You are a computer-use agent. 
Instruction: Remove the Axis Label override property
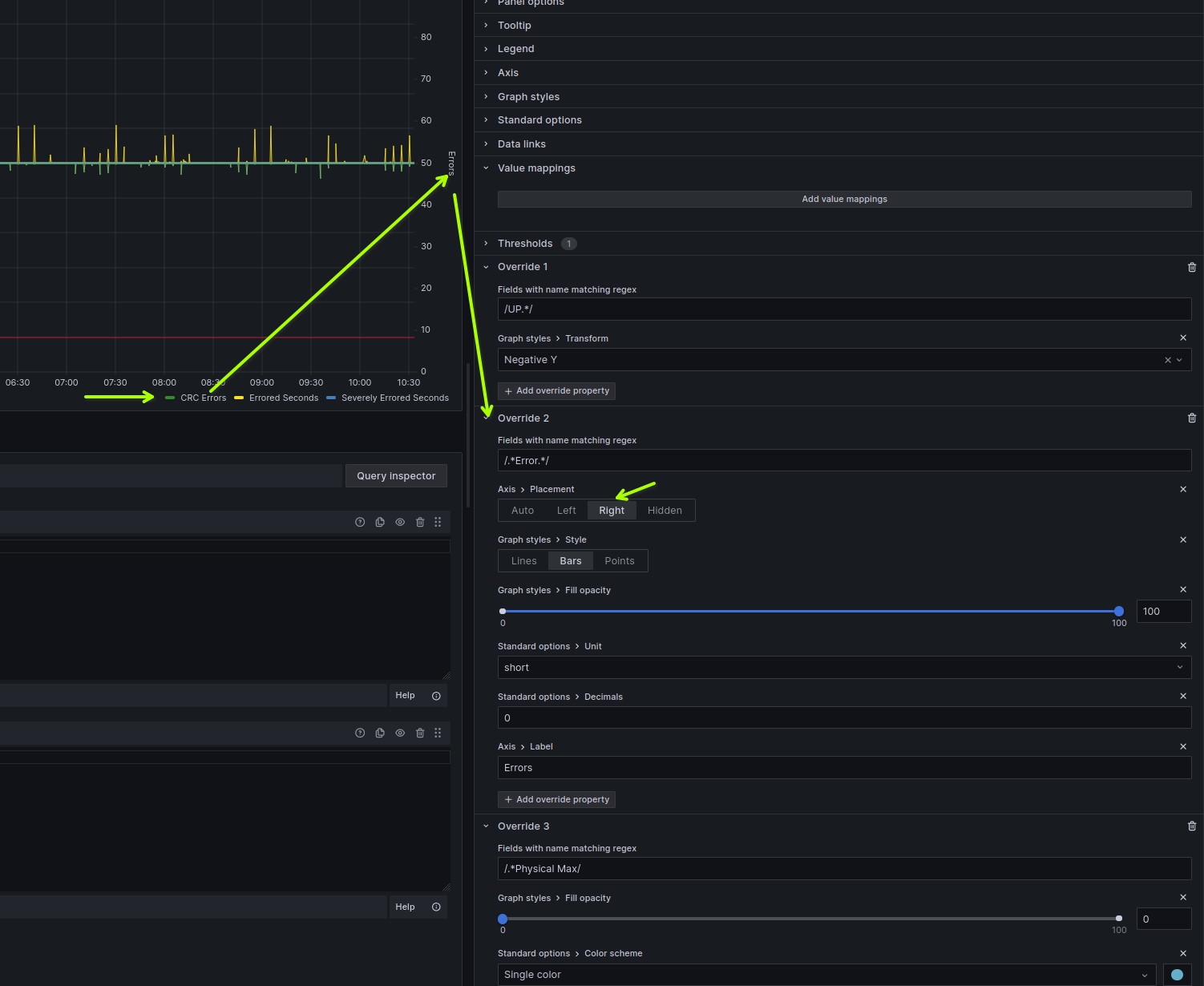click(1183, 746)
